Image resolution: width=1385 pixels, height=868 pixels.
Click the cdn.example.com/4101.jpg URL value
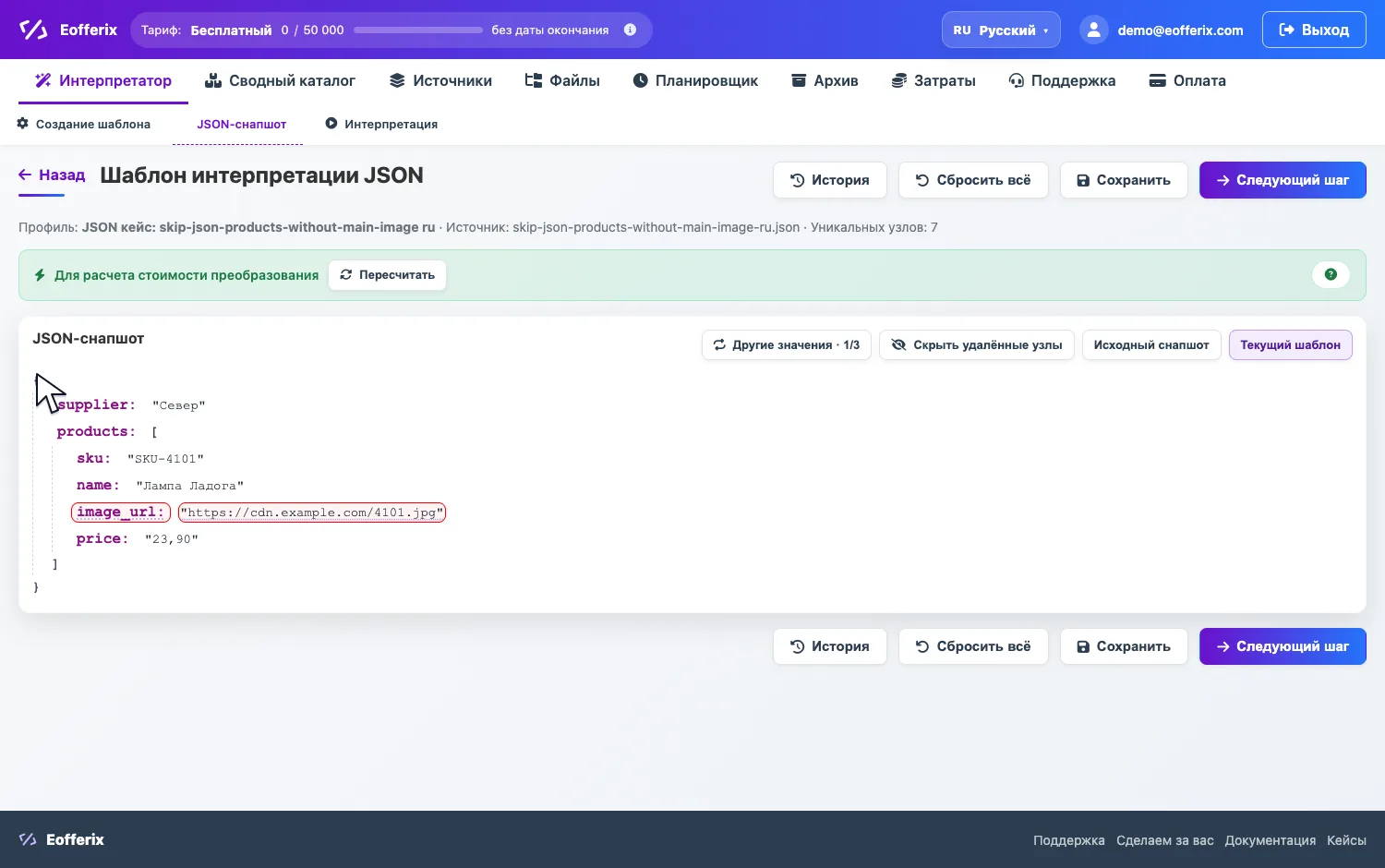coord(312,512)
